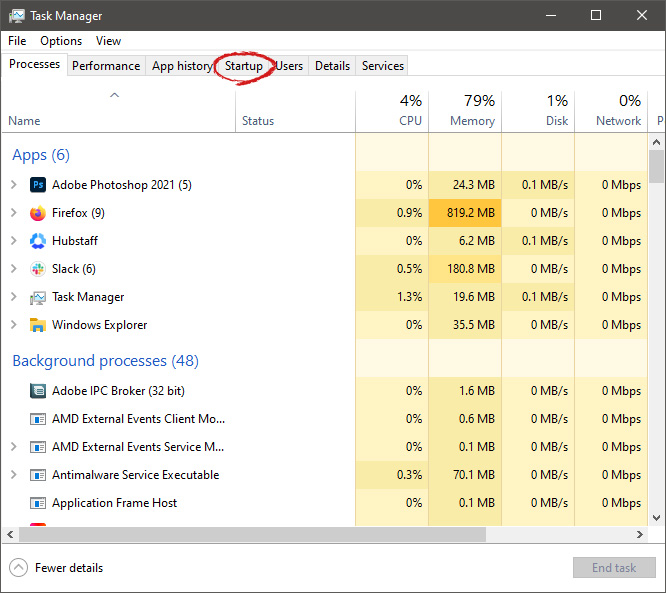
Task: Click the horizontal scrollbar thumb
Action: pyautogui.click(x=252, y=534)
